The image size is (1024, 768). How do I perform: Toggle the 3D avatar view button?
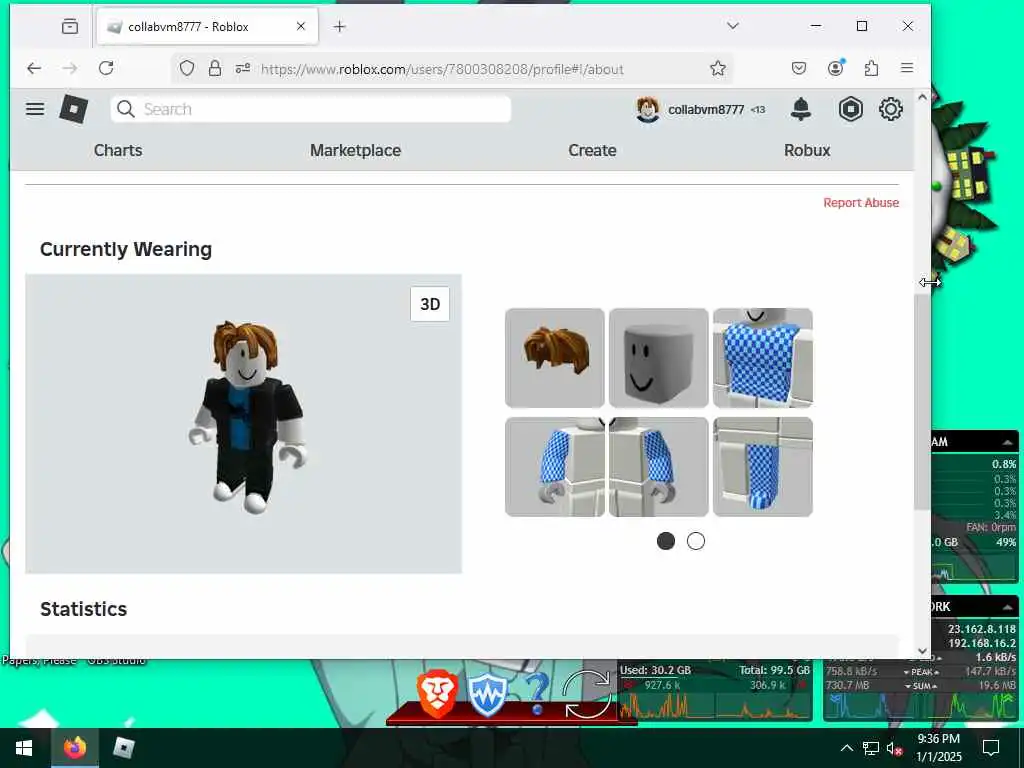(430, 304)
